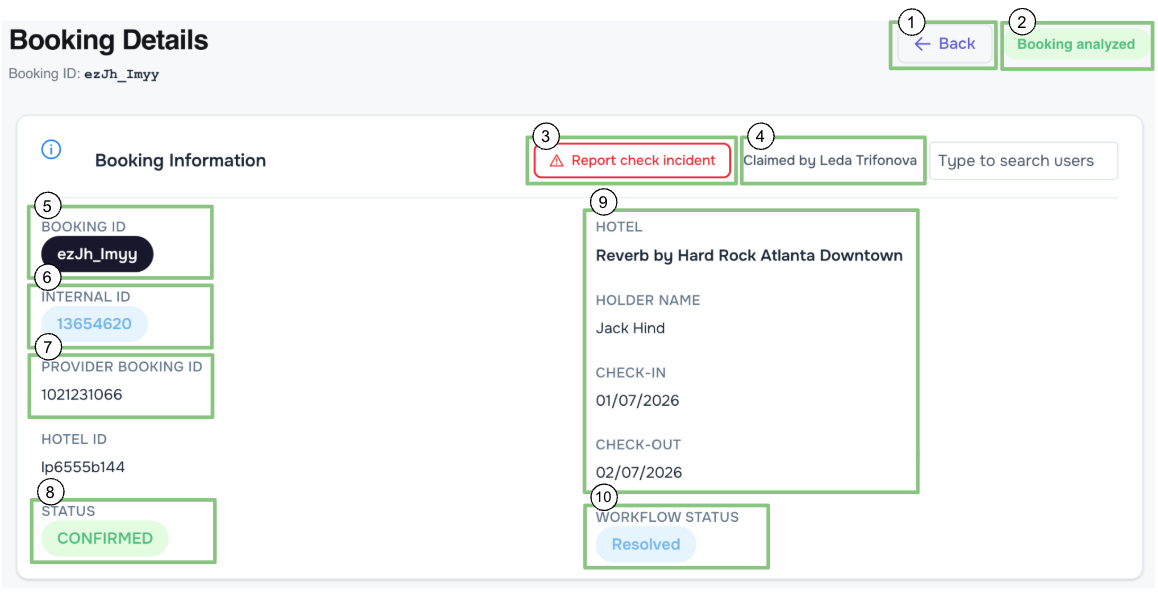Click the CONFIRMED status badge
Viewport: 1158px width, 598px height.
pos(105,538)
